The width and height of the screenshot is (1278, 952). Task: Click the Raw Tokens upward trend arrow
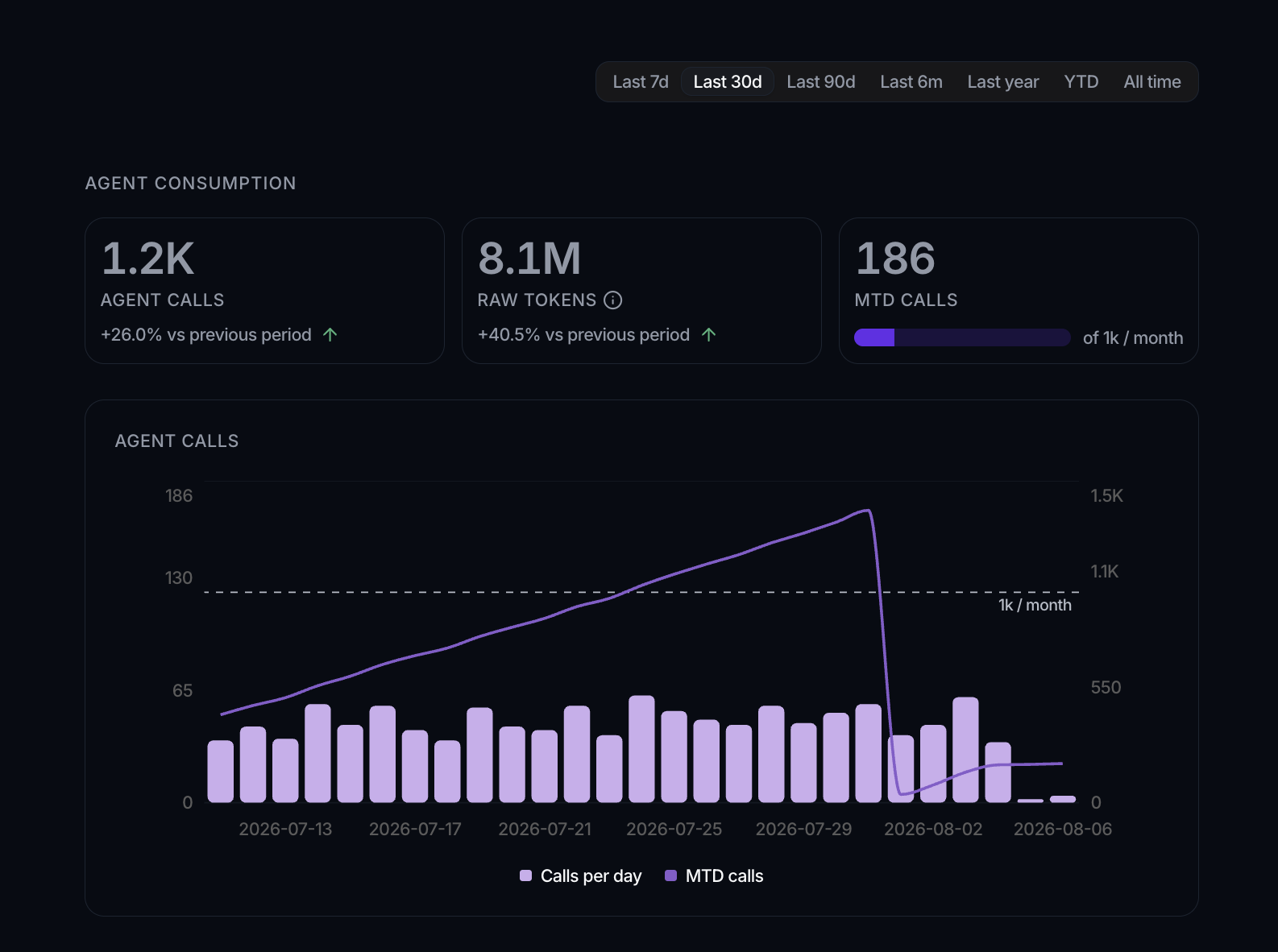pos(708,334)
